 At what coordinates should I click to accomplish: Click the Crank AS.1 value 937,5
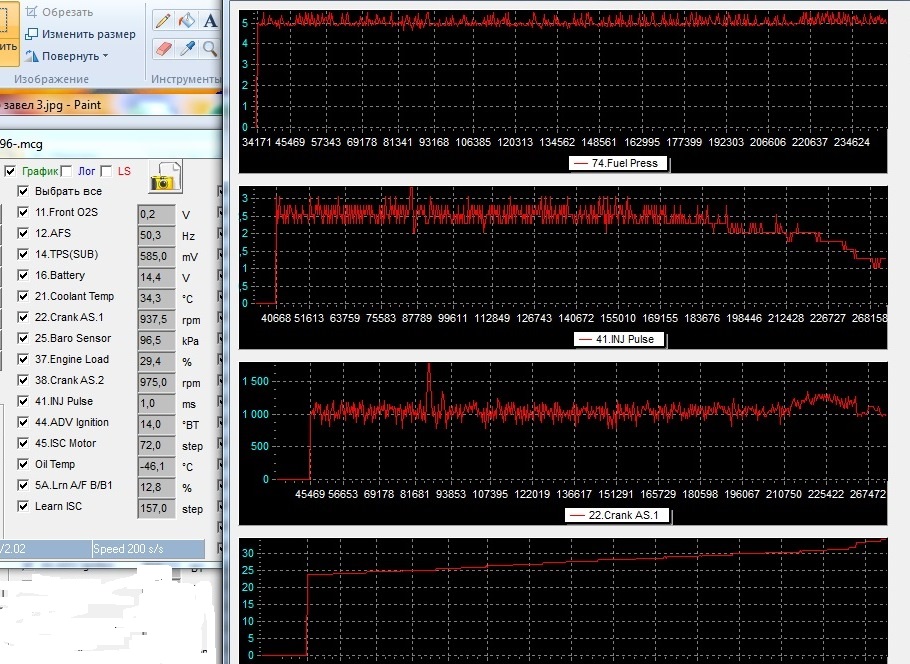(x=156, y=319)
